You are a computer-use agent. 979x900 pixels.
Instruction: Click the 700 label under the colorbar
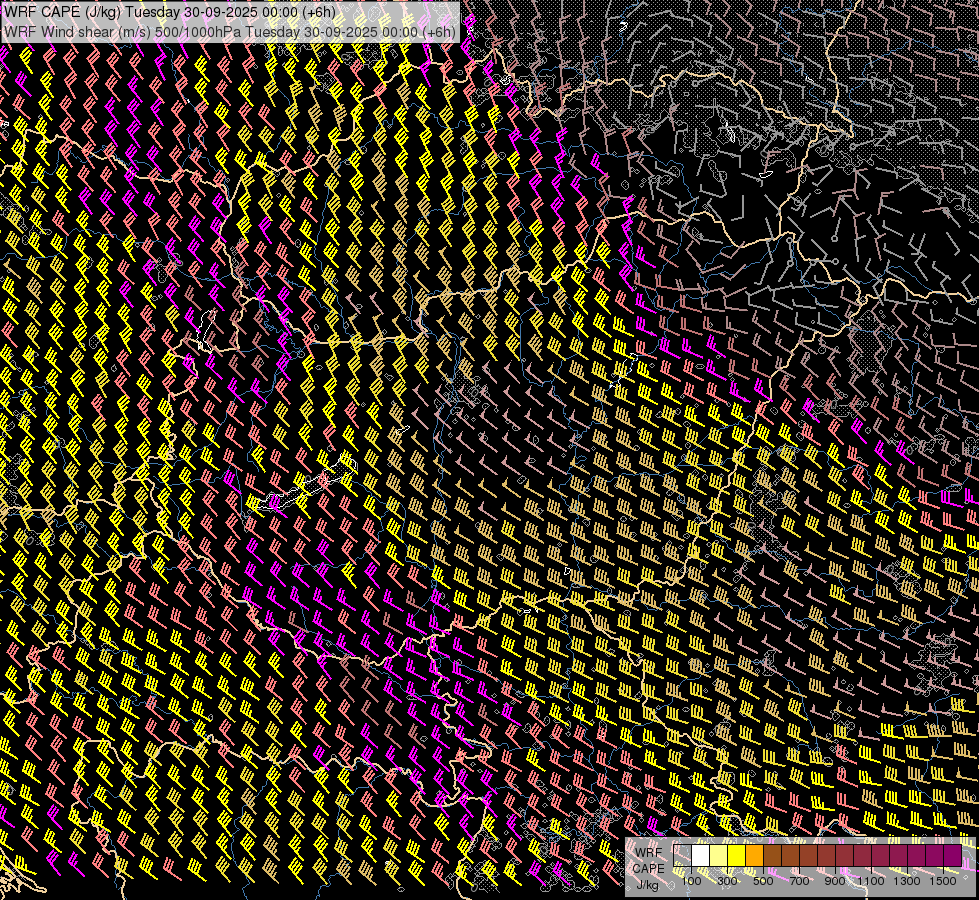(x=799, y=881)
